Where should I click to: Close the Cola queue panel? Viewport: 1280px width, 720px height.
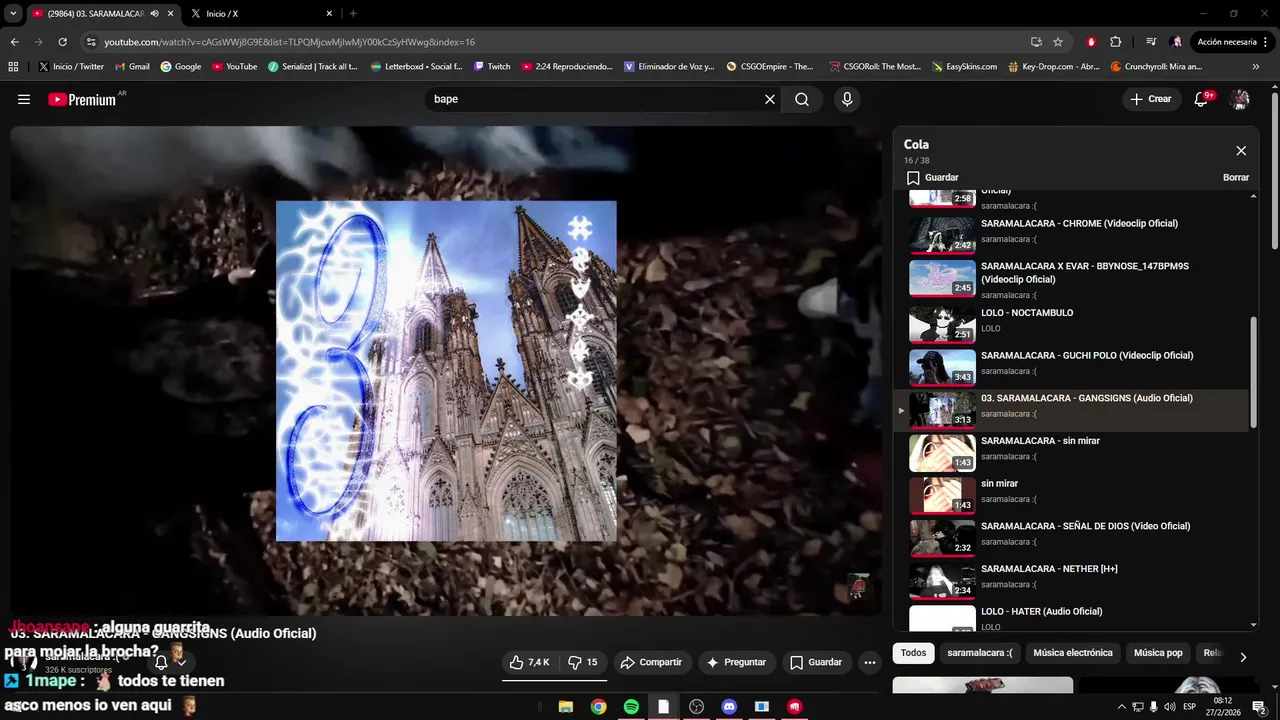click(x=1241, y=151)
